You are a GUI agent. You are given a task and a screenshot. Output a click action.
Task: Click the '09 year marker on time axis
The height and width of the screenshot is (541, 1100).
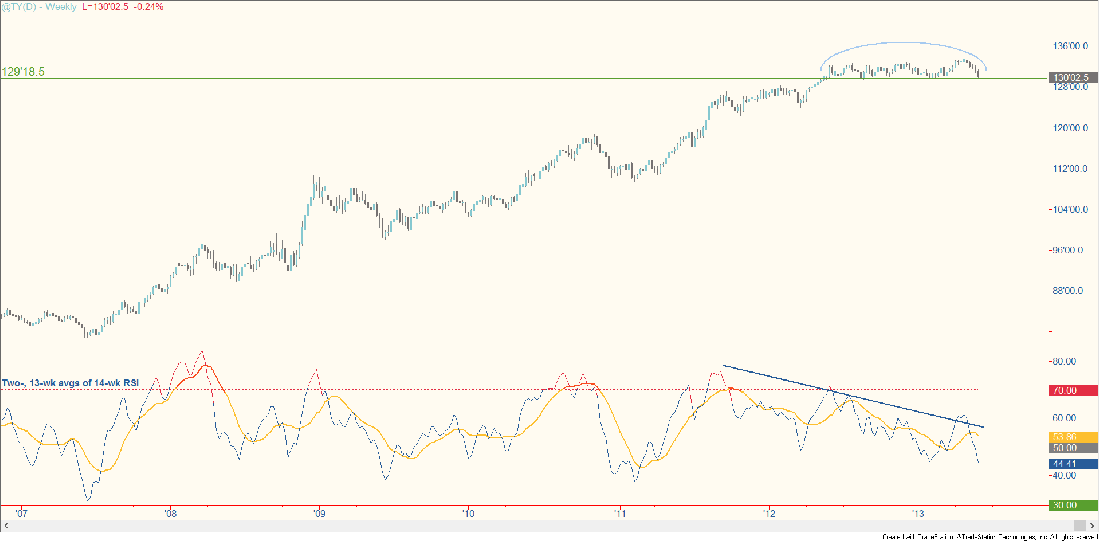click(x=319, y=513)
